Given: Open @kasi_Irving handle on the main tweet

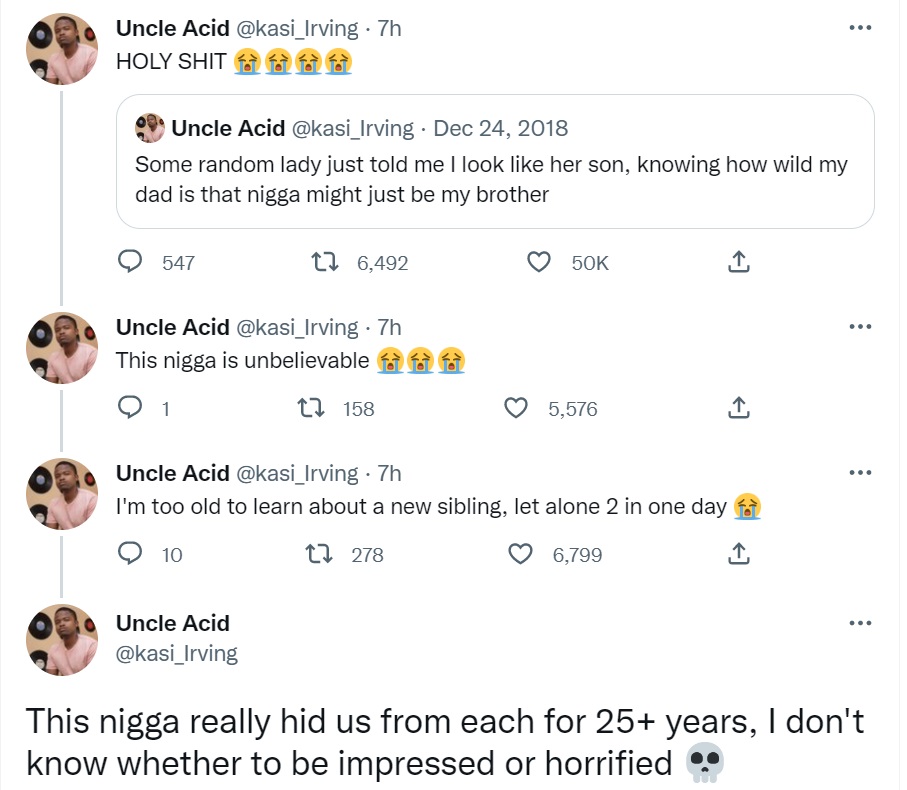Looking at the screenshot, I should click(177, 654).
